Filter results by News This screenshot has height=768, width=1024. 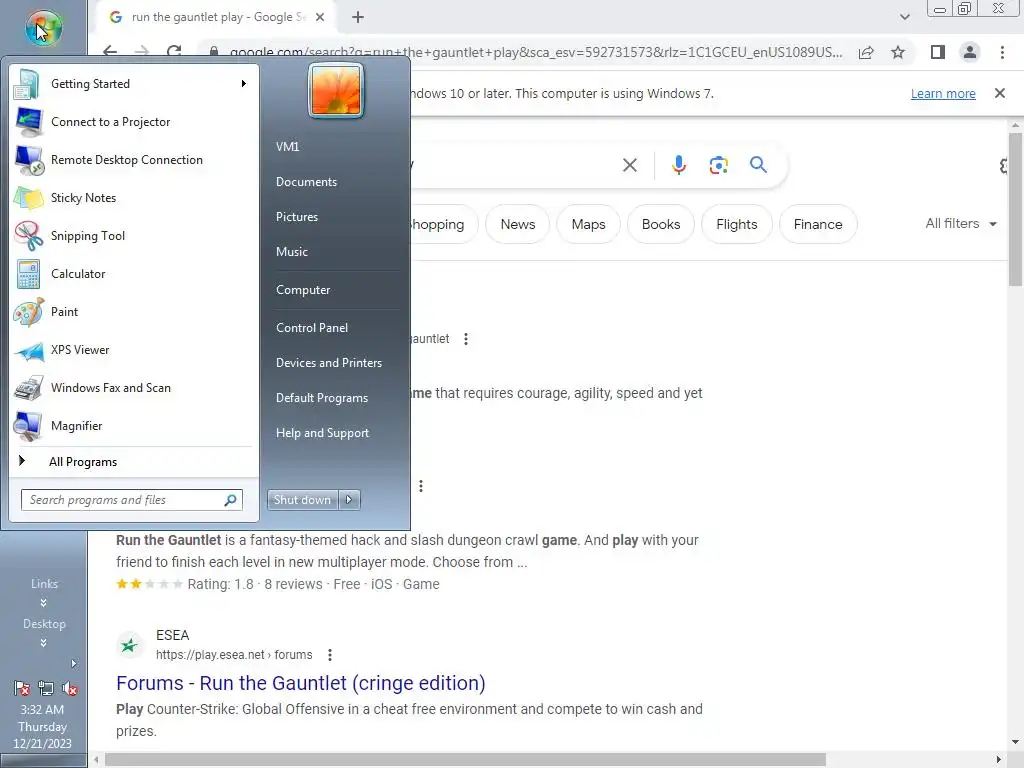[x=517, y=224]
